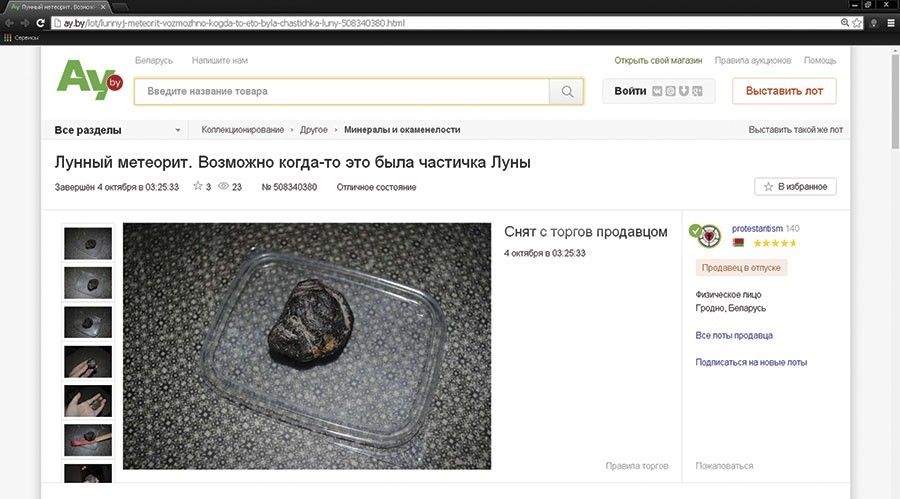Open the protestantism seller profile
Viewport: 900px width, 499px height.
(757, 229)
